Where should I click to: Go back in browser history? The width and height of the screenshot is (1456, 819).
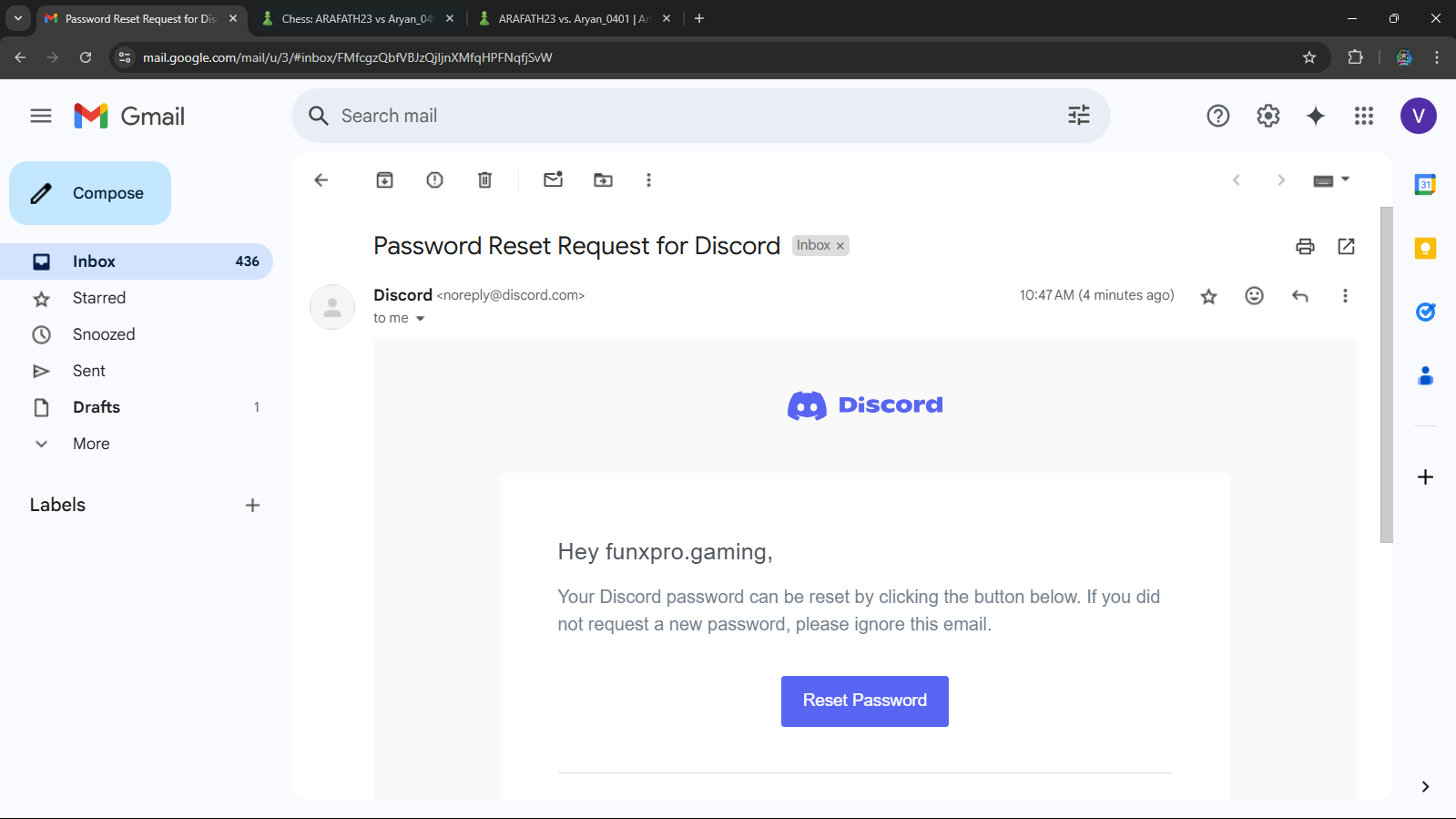pyautogui.click(x=20, y=57)
